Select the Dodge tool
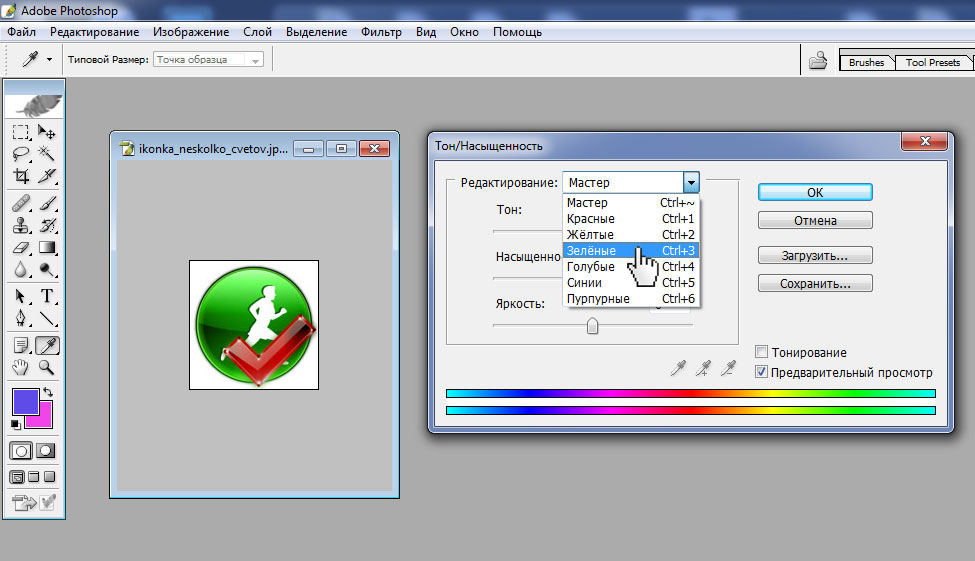Screen dimensions: 975x561 pyautogui.click(x=47, y=269)
